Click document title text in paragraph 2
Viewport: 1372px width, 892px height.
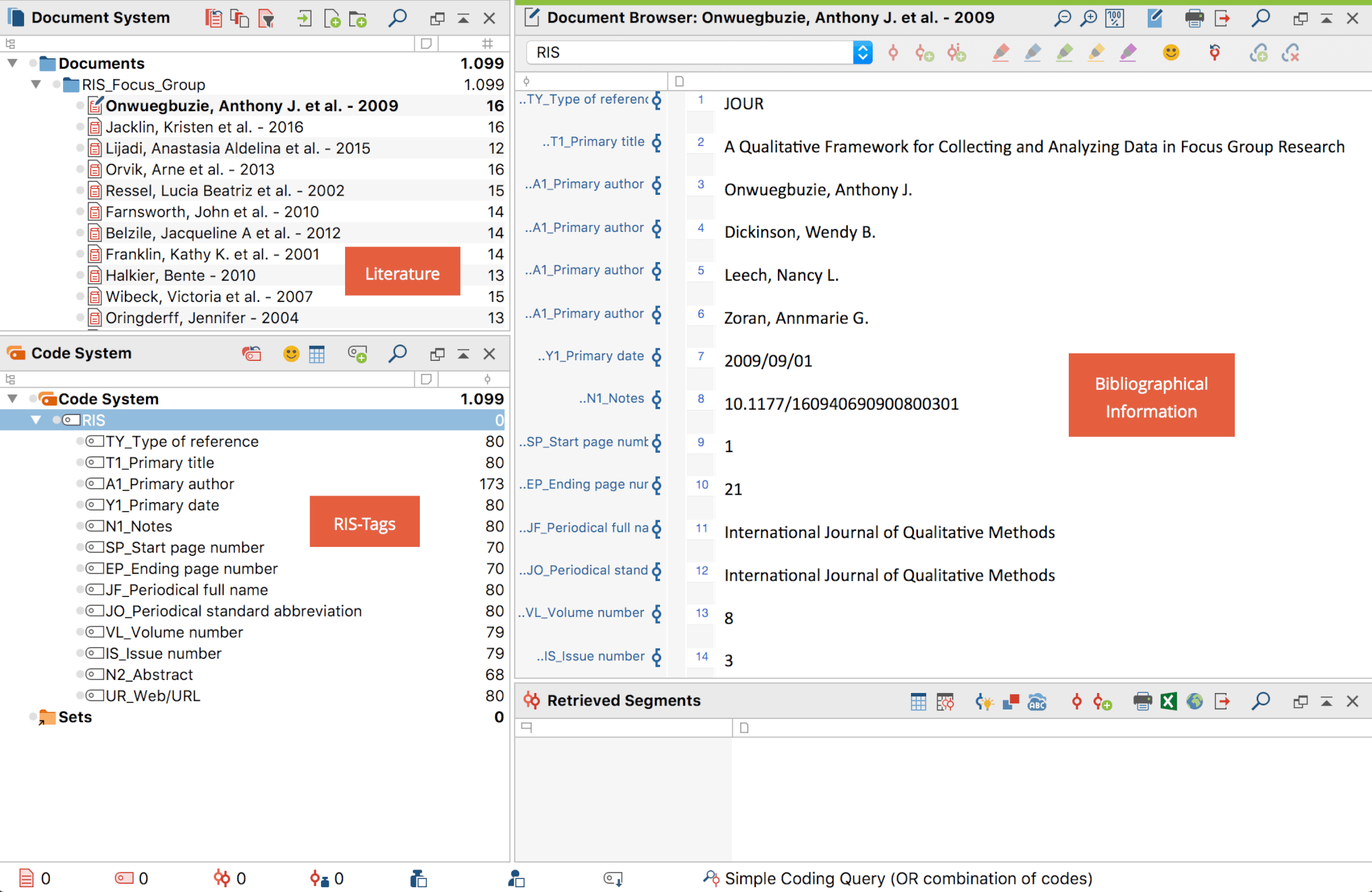1034,147
